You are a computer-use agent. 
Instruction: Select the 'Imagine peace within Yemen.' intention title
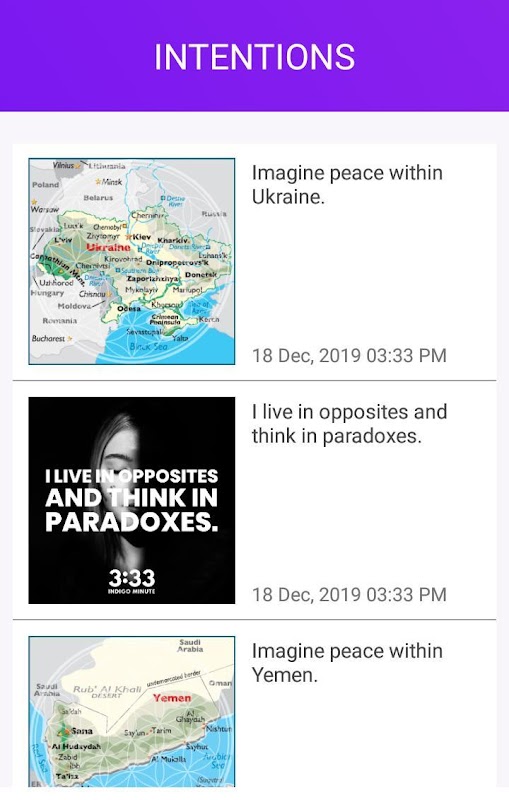point(347,663)
